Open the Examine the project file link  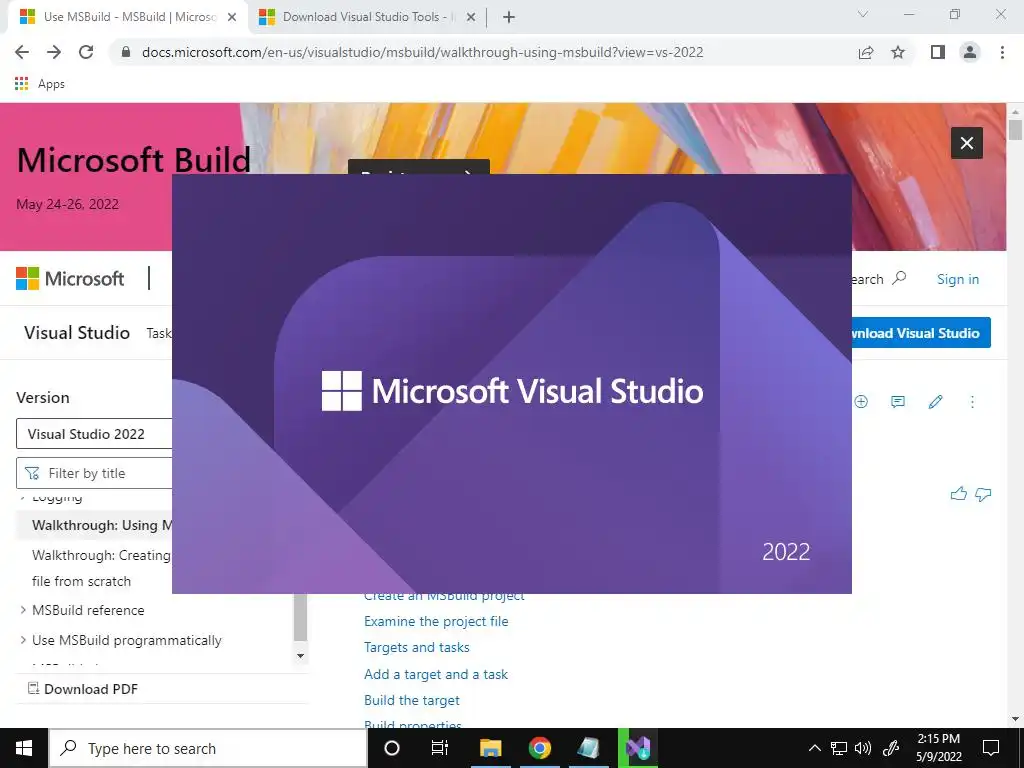pos(436,621)
